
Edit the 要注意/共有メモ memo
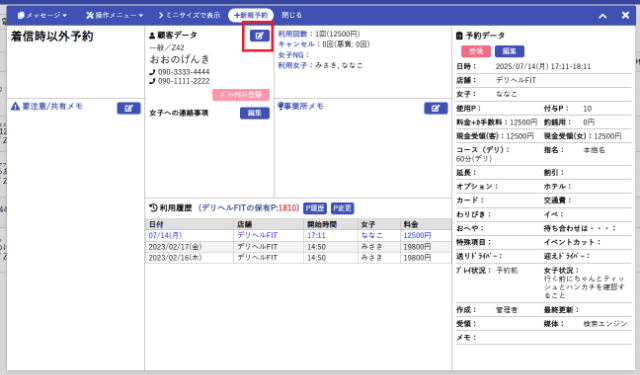(x=129, y=108)
